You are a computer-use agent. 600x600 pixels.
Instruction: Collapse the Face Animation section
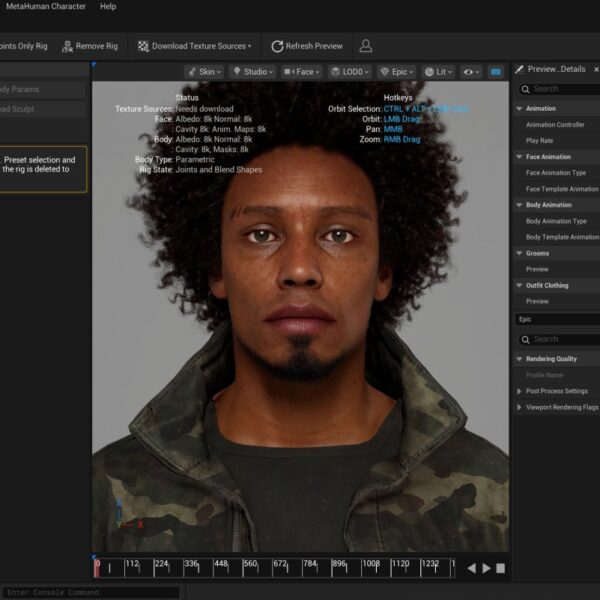519,157
